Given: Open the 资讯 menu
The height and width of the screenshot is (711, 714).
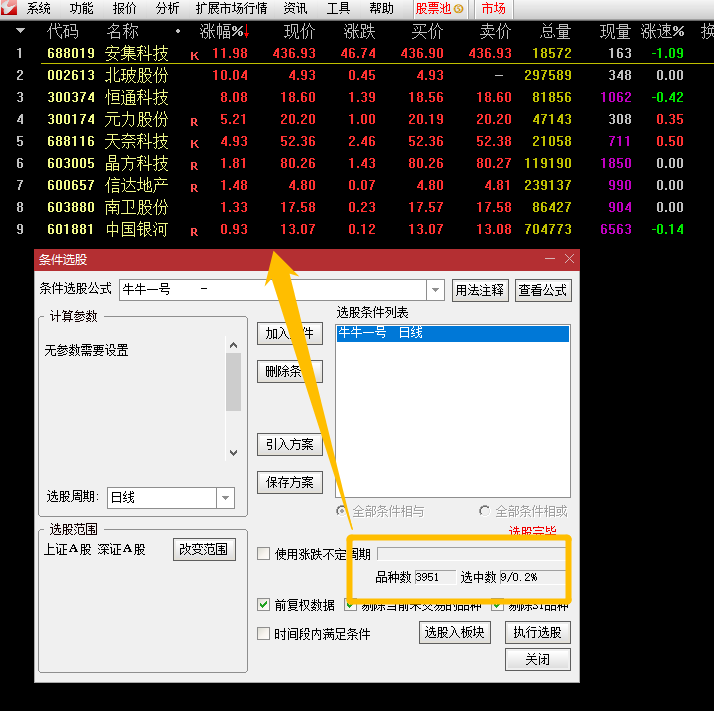Looking at the screenshot, I should [x=295, y=8].
